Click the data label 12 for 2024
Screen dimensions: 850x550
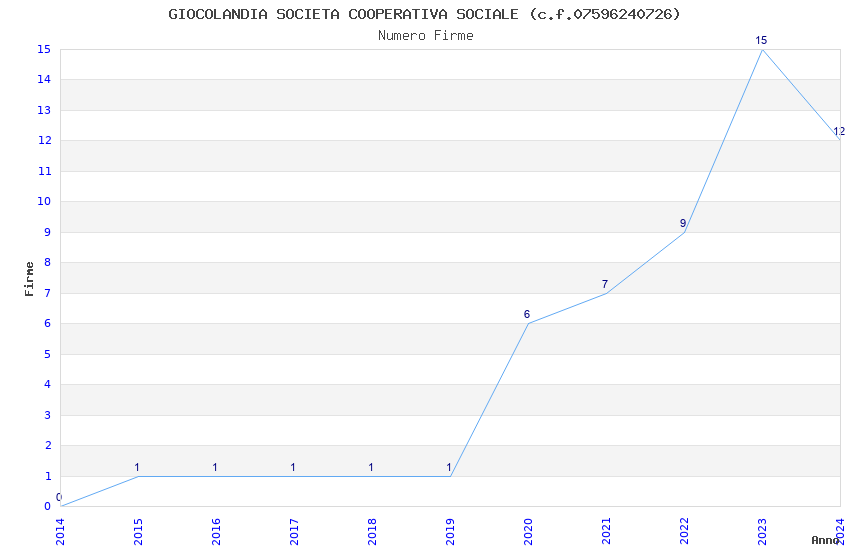pos(839,131)
